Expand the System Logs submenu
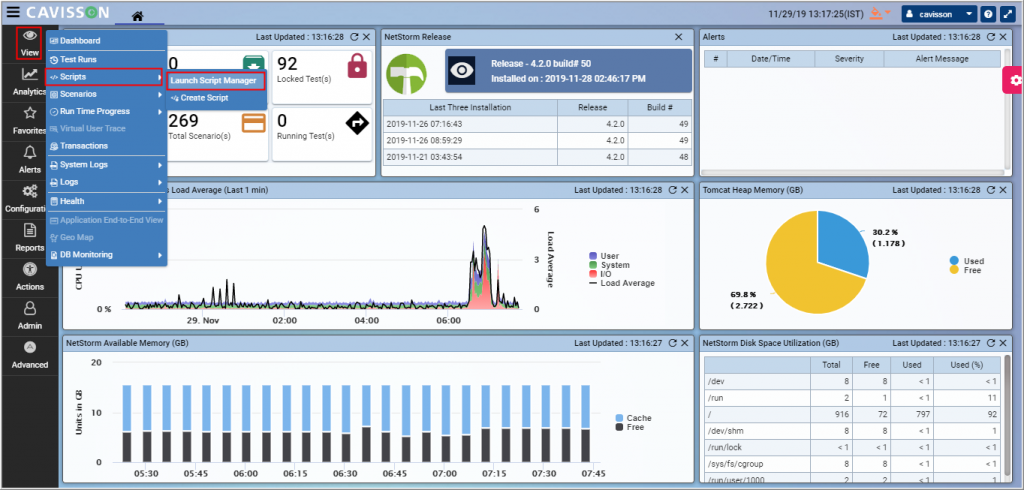The width and height of the screenshot is (1024, 490). click(x=106, y=165)
